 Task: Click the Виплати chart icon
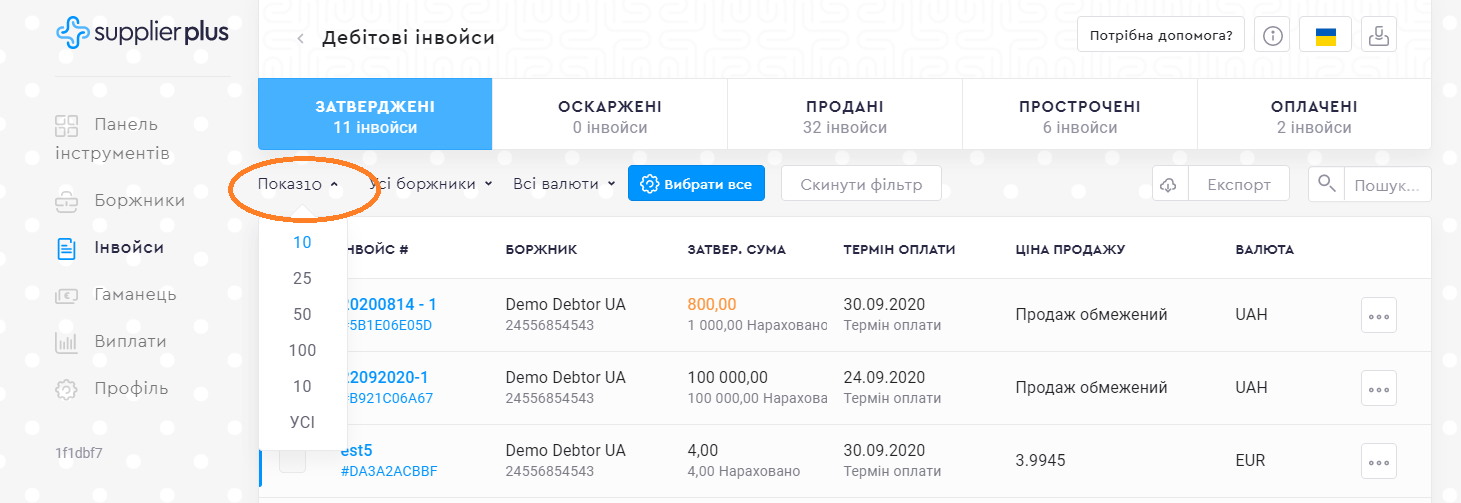point(66,342)
